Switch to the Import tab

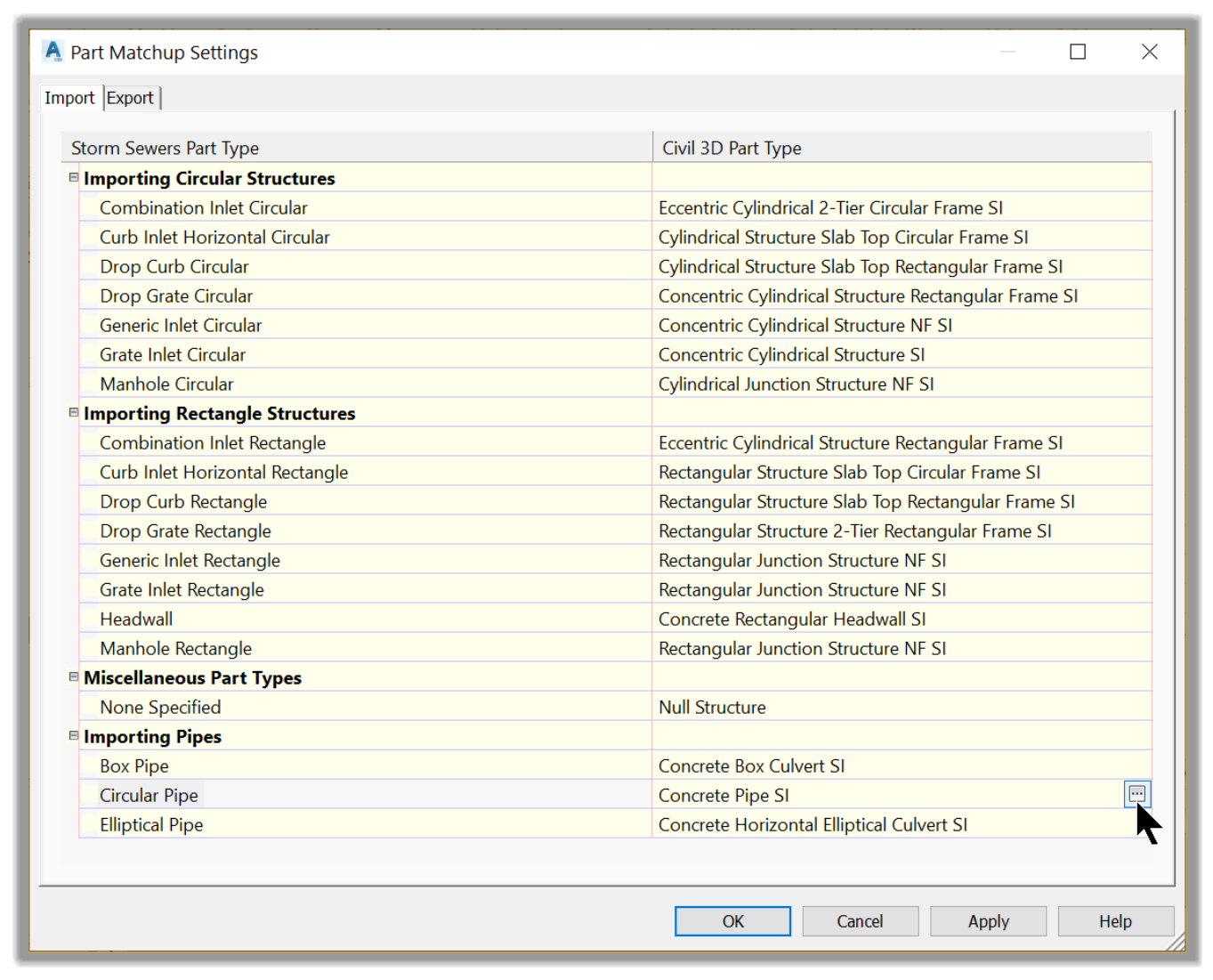tap(69, 98)
